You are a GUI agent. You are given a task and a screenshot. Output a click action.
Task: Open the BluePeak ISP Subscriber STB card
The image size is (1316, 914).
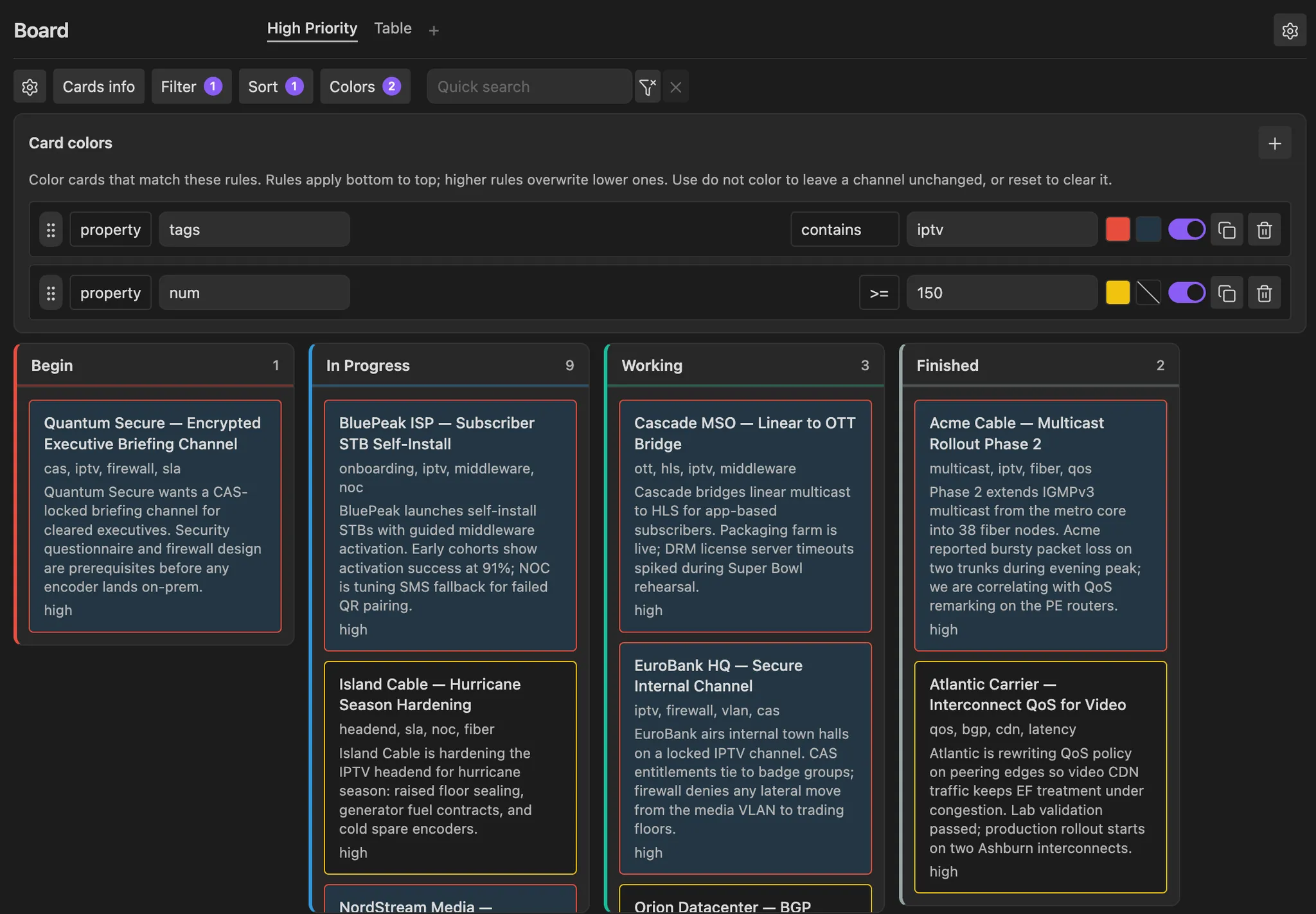coord(450,526)
